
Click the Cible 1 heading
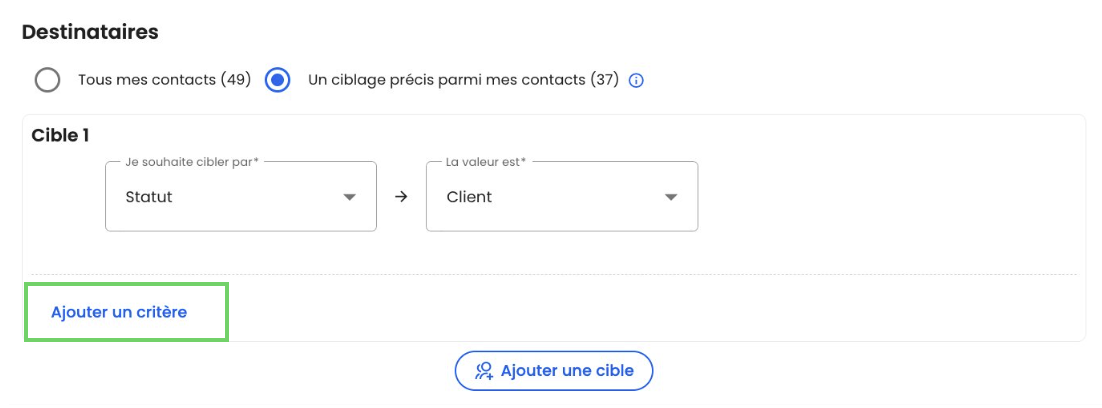click(60, 135)
